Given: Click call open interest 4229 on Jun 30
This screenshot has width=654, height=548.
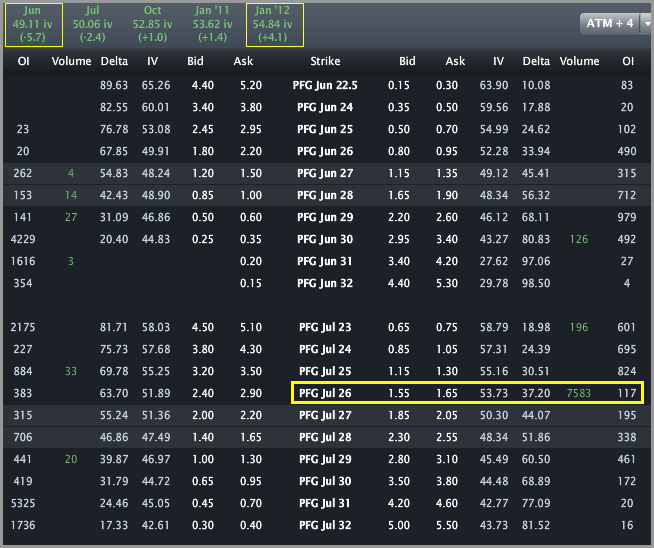Looking at the screenshot, I should 23,239.
